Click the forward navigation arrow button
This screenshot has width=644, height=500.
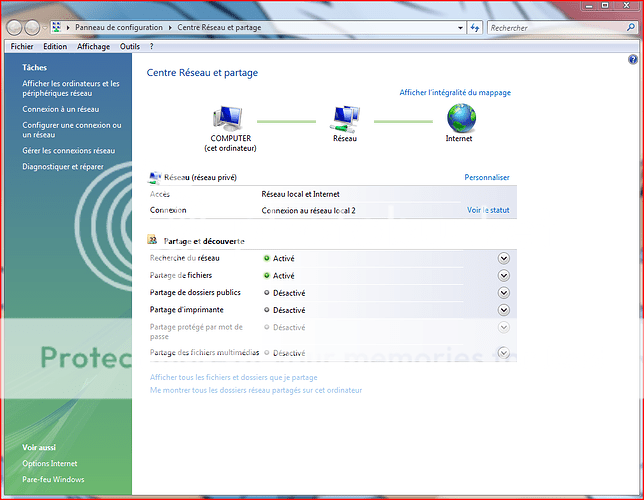coord(33,27)
